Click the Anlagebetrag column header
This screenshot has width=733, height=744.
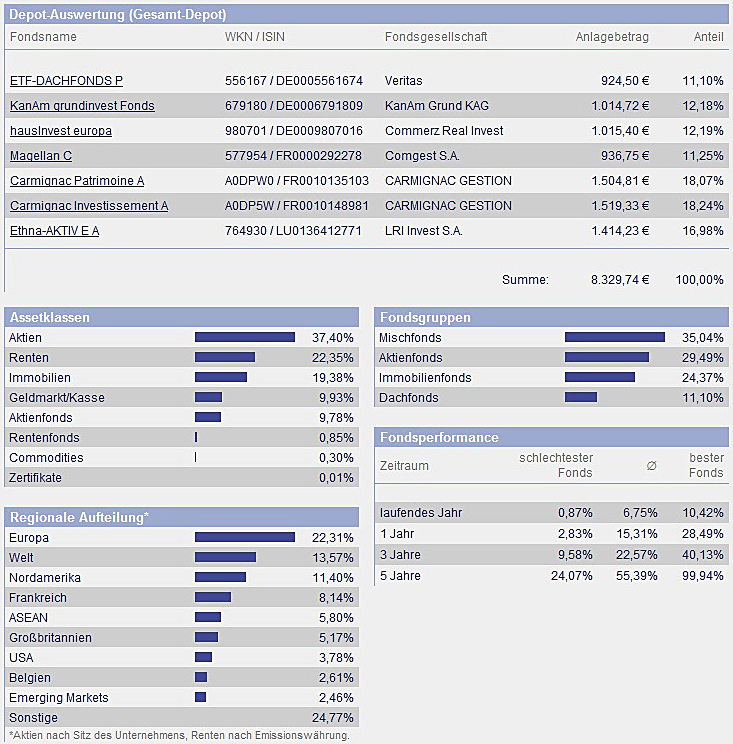(612, 37)
